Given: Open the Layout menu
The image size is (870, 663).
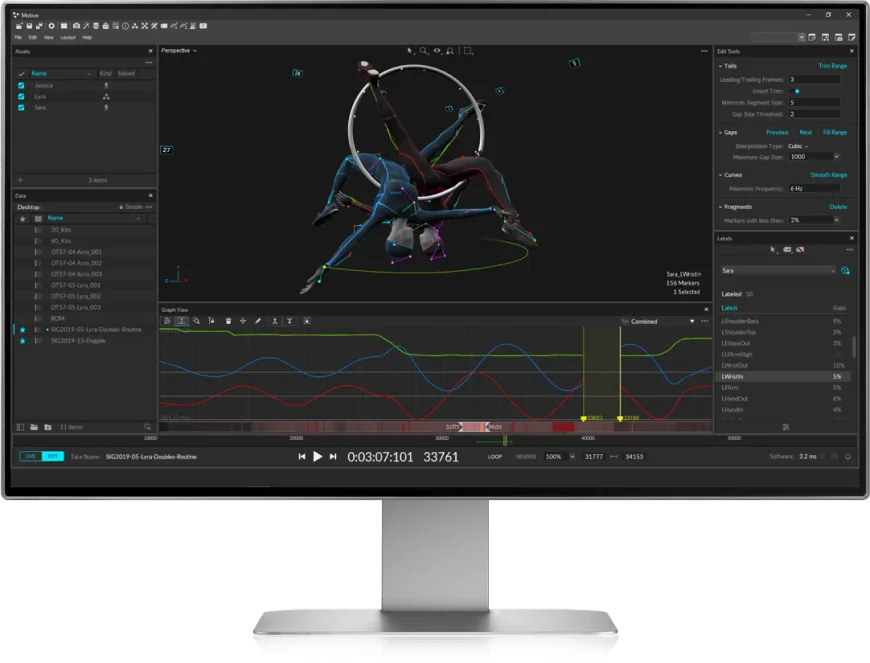Looking at the screenshot, I should 68,37.
